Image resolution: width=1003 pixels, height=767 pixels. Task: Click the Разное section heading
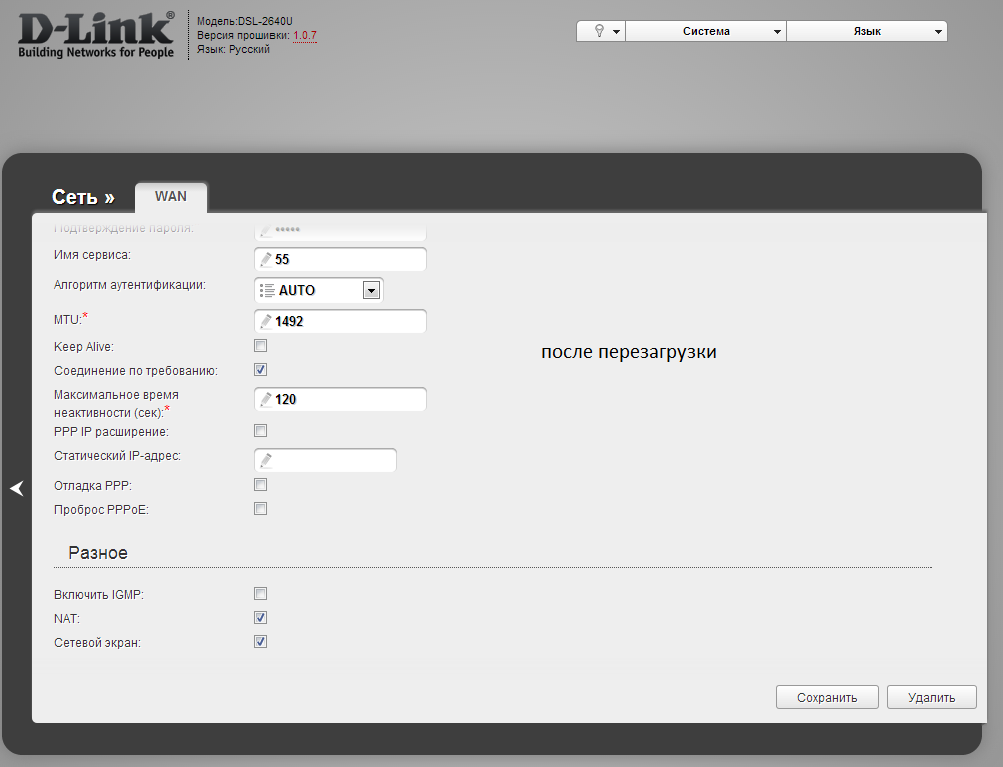click(x=98, y=553)
